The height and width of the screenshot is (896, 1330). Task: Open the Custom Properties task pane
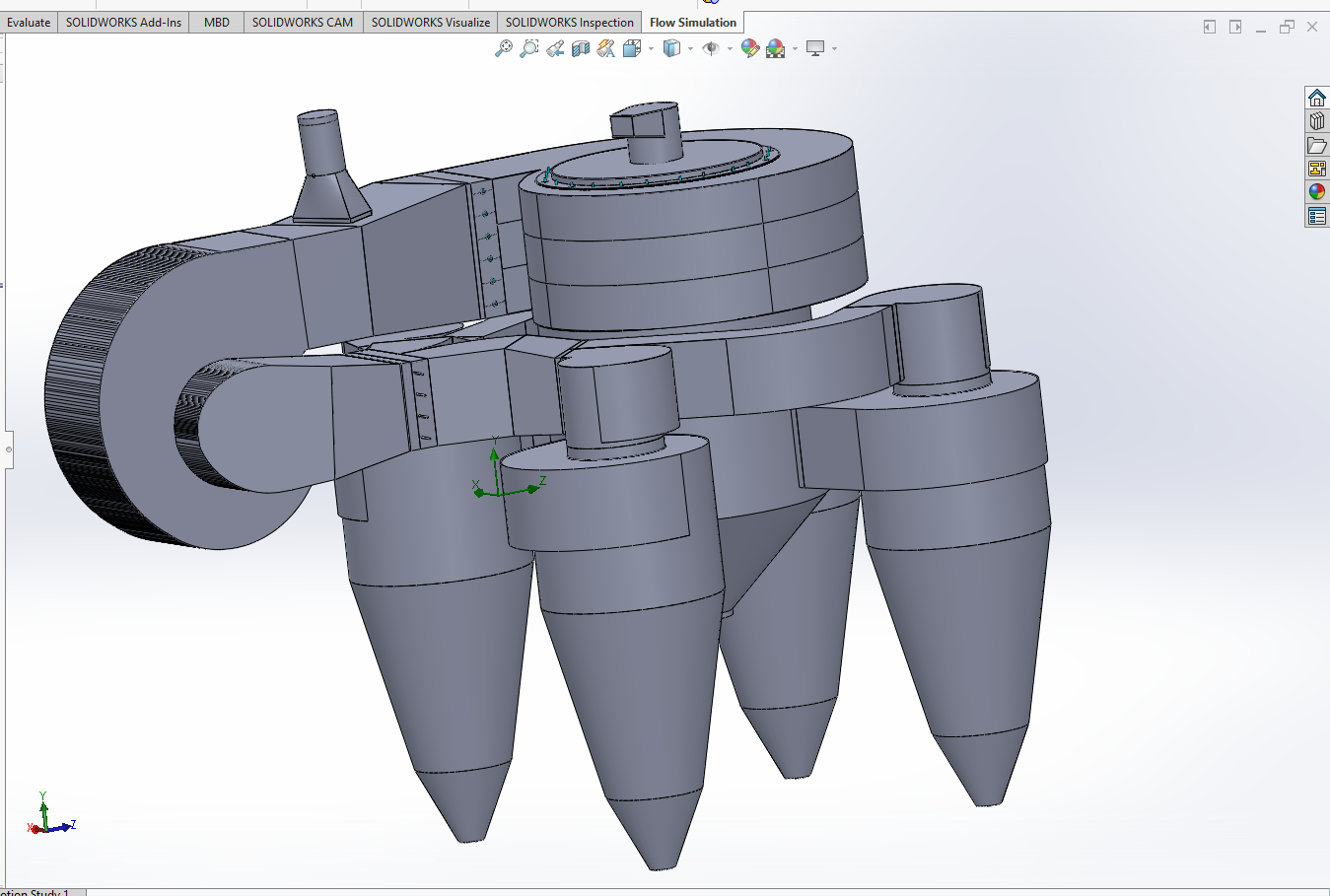click(x=1317, y=216)
